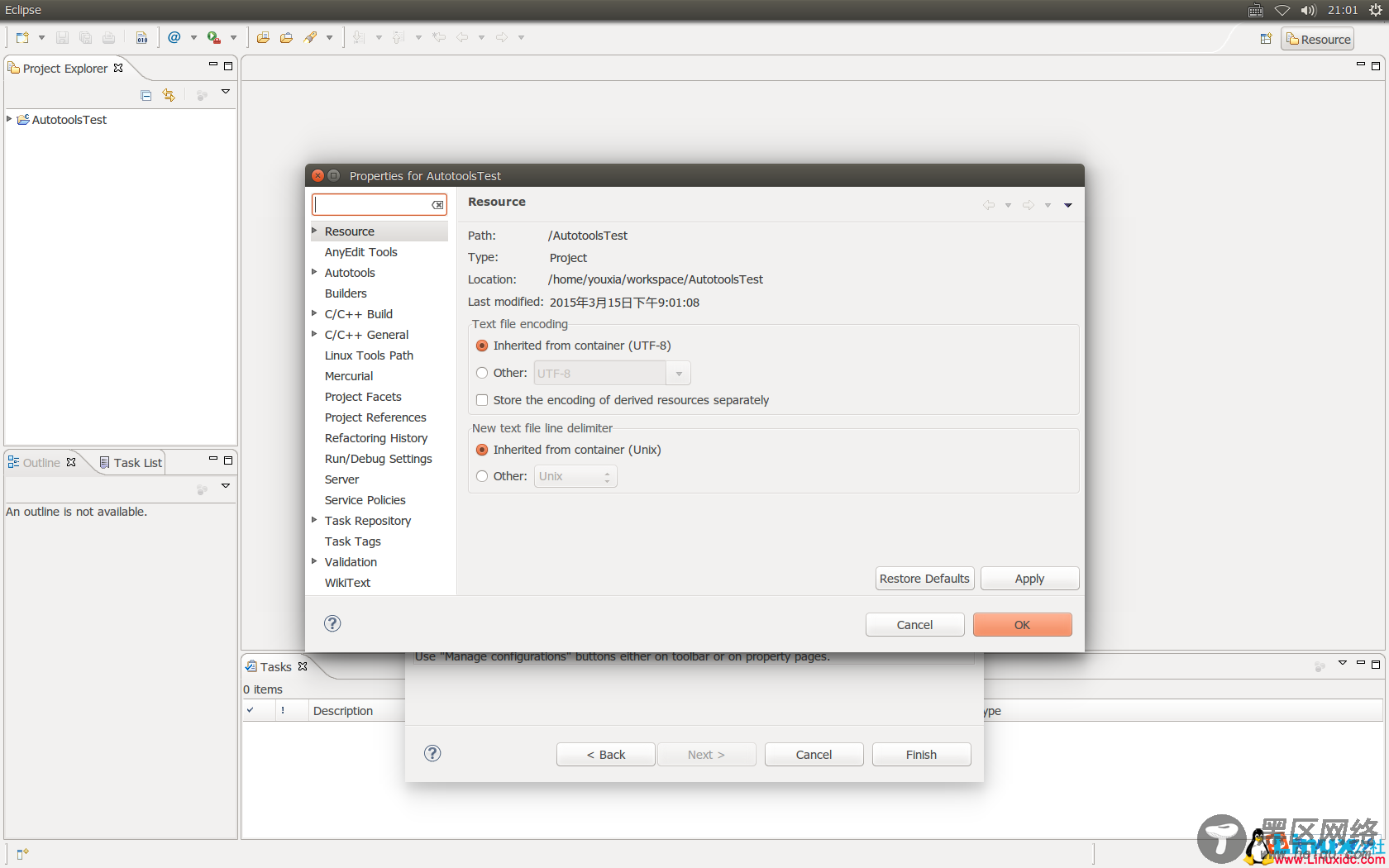Click the Next Annotation toolbar icon
1389x868 pixels.
tap(359, 38)
